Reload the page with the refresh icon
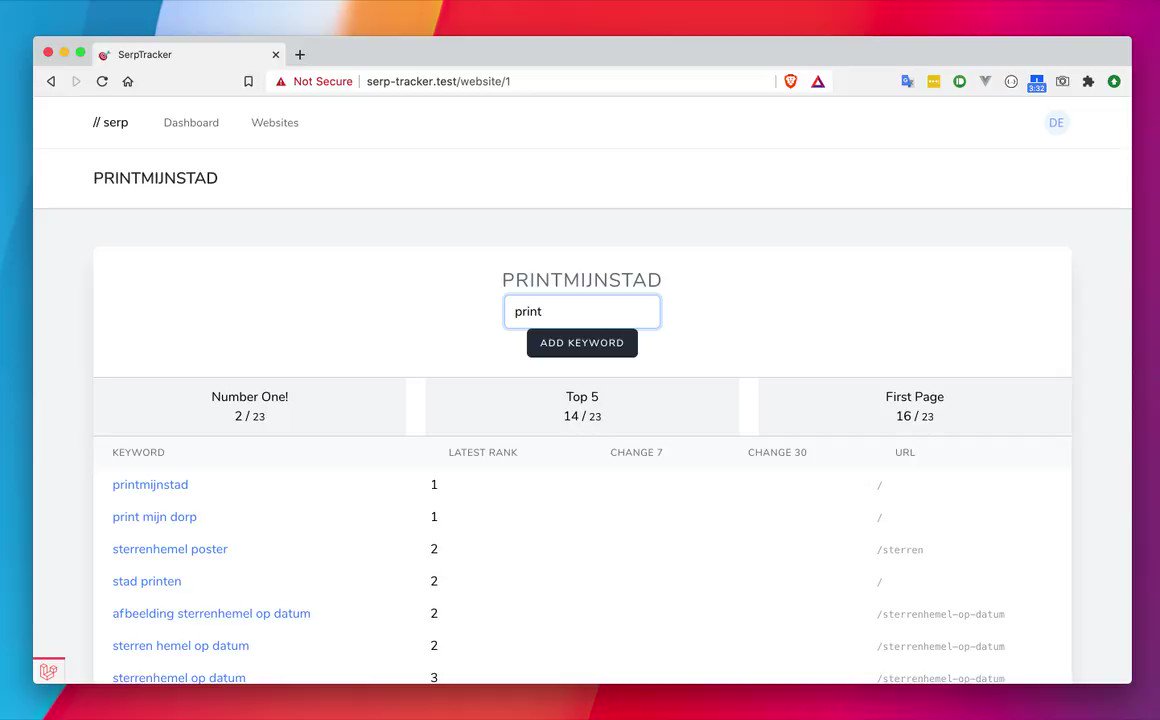 tap(102, 81)
